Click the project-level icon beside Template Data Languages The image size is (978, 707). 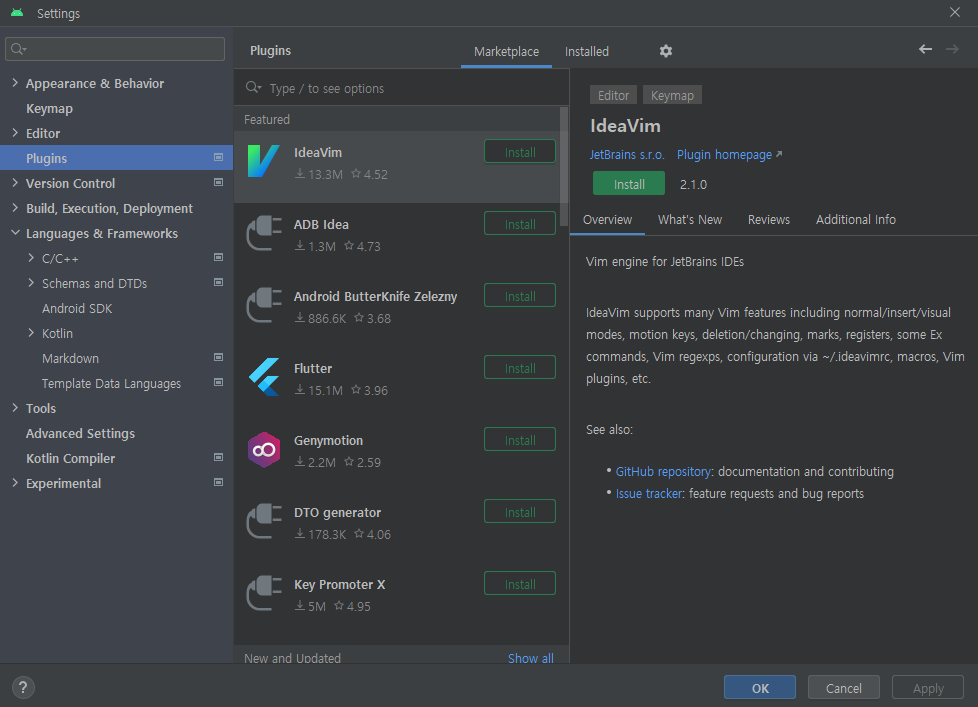click(x=218, y=382)
